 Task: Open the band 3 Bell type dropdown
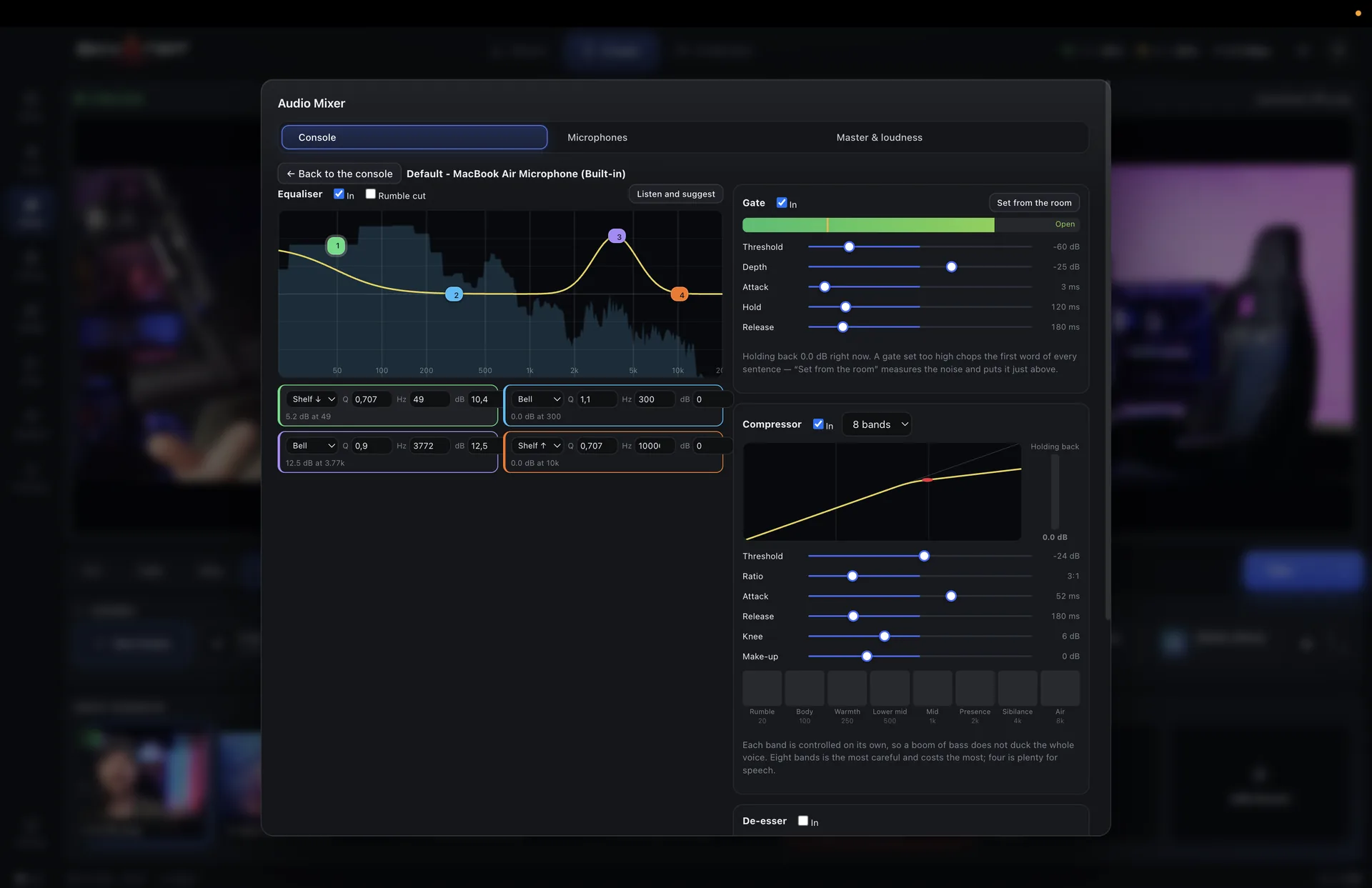(x=312, y=446)
